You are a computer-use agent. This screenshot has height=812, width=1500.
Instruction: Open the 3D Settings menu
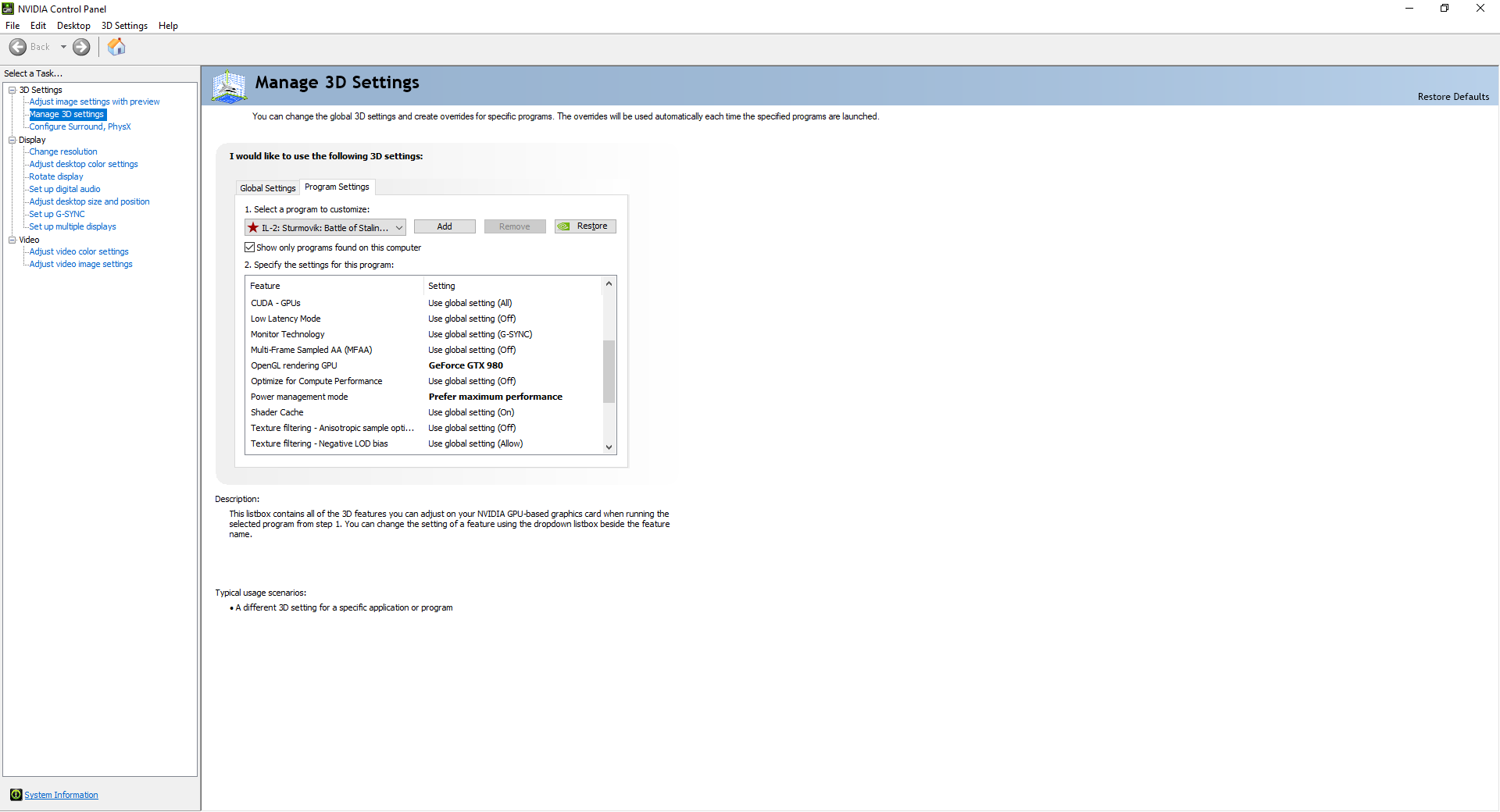pyautogui.click(x=124, y=26)
